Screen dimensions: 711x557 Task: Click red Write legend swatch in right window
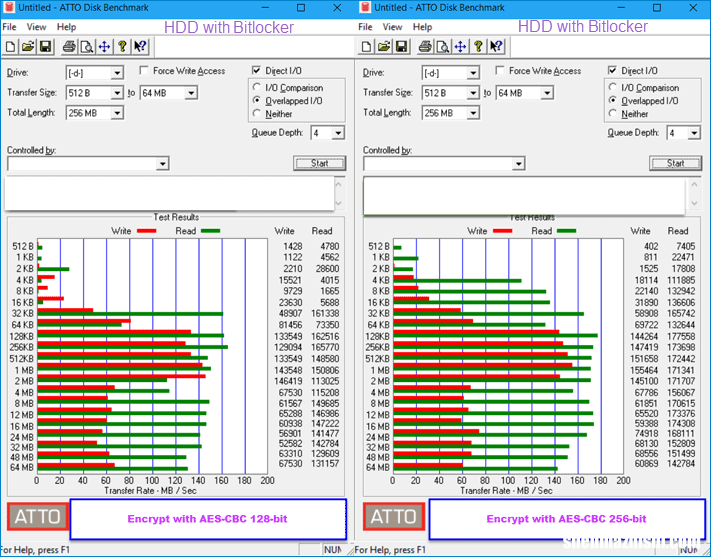502,231
